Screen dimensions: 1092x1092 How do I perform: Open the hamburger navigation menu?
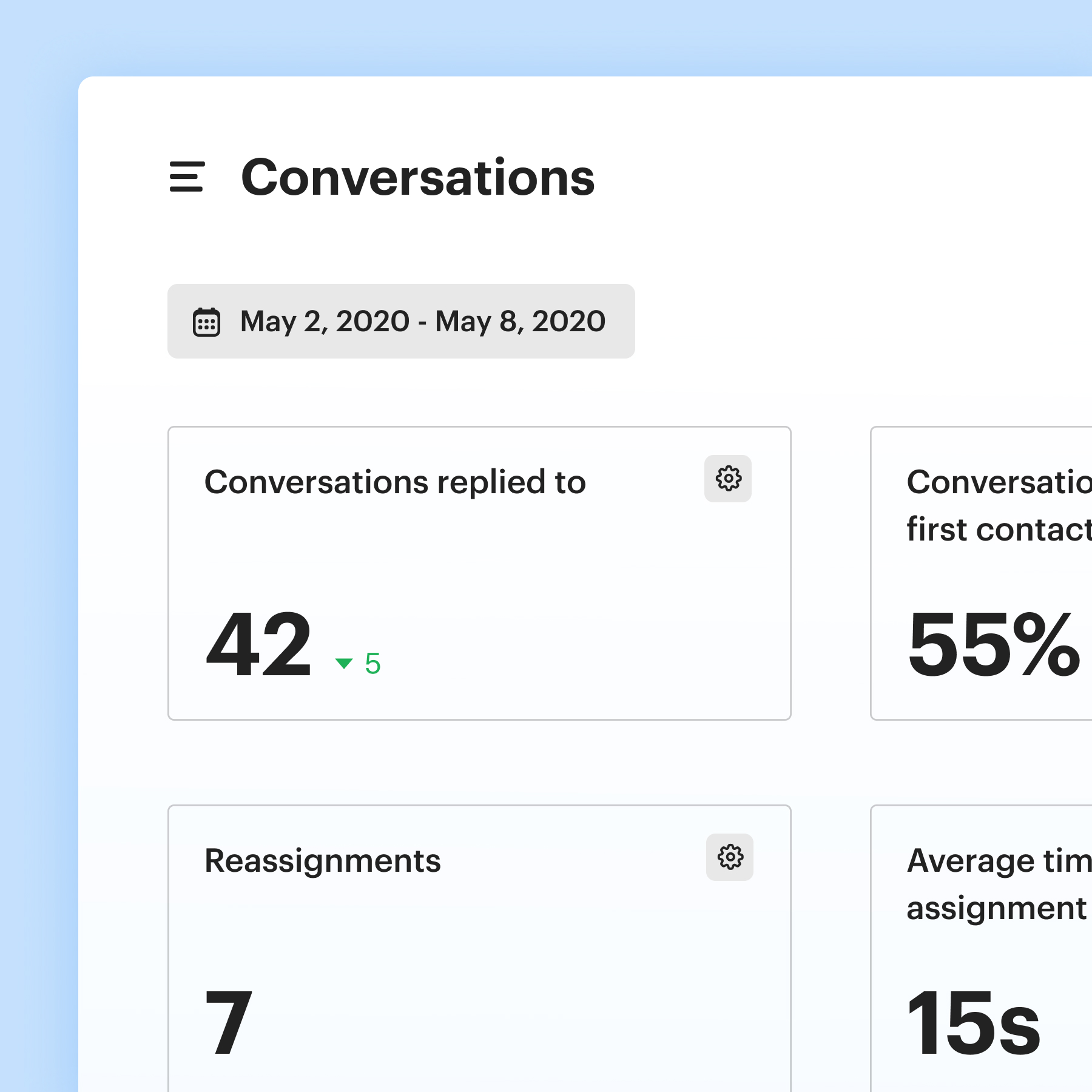point(187,177)
